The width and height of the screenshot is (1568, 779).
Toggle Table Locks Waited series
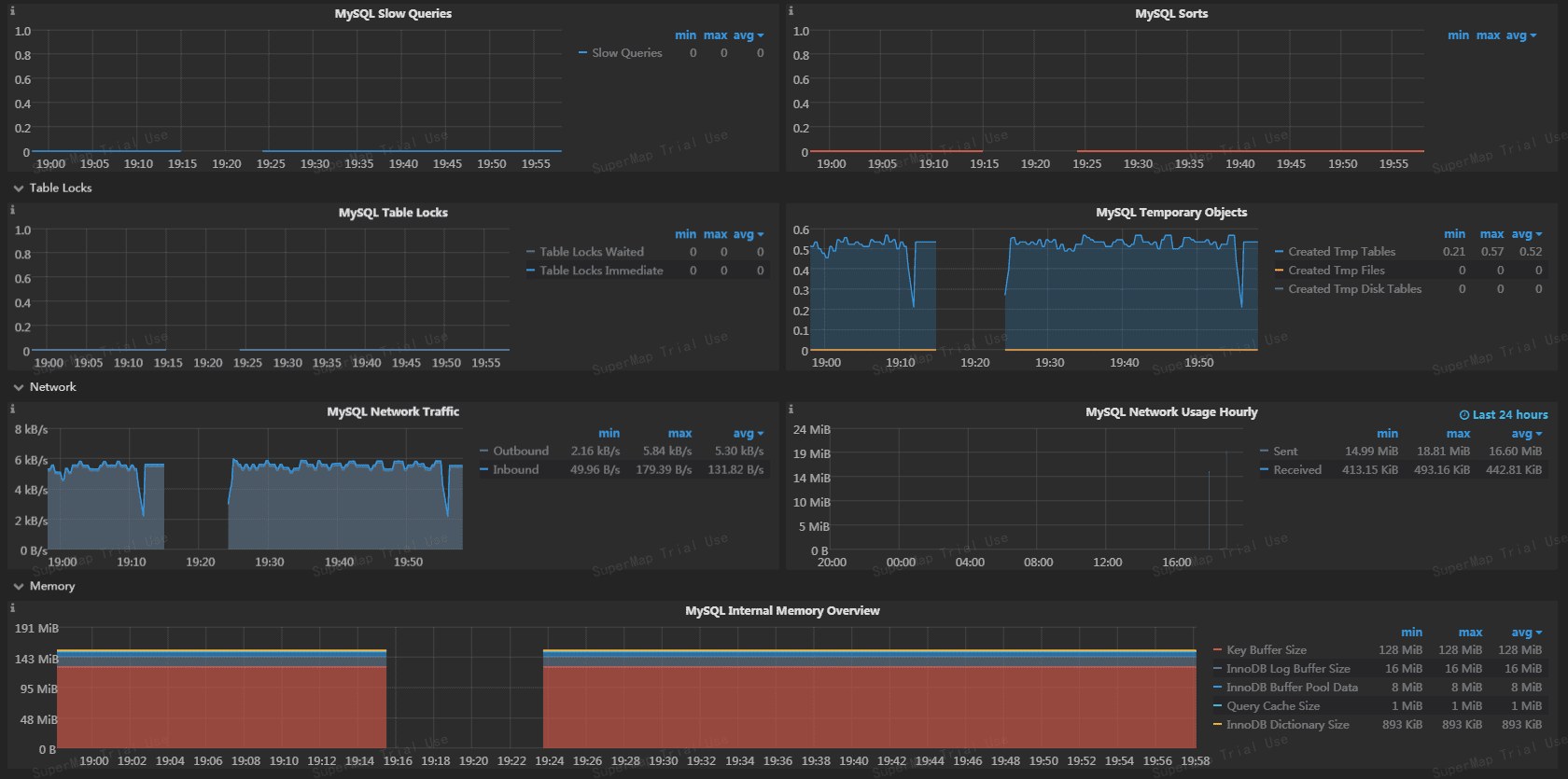click(x=592, y=252)
